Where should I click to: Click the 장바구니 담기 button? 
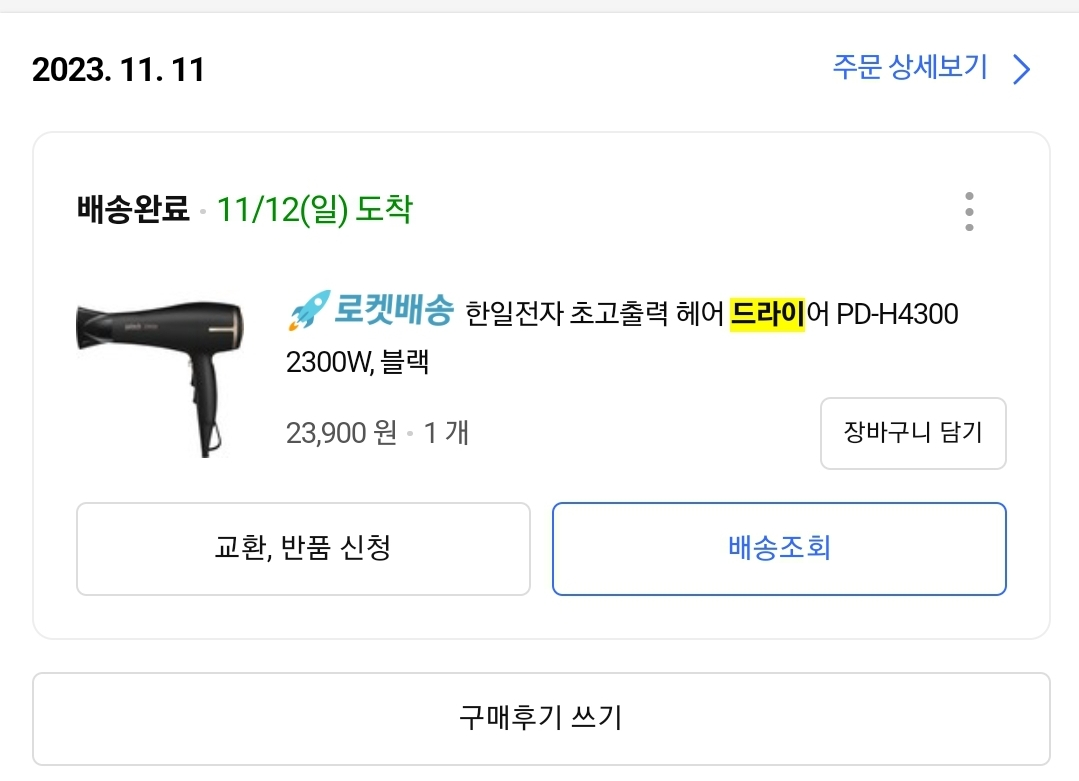click(x=913, y=433)
